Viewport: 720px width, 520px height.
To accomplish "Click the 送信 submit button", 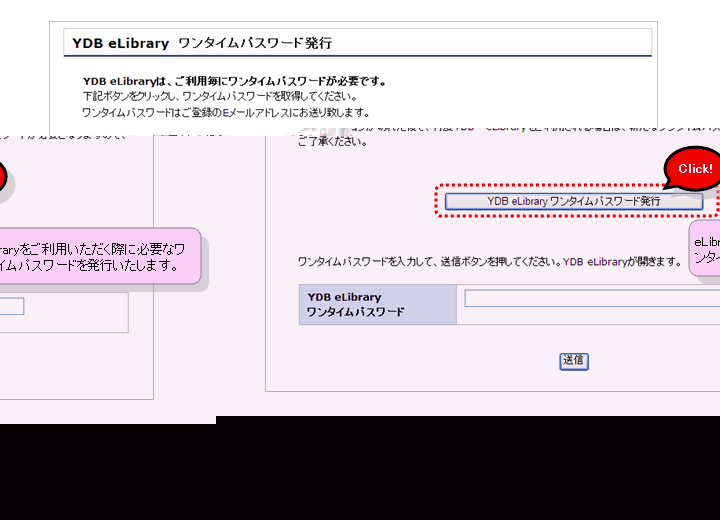I will pos(574,361).
